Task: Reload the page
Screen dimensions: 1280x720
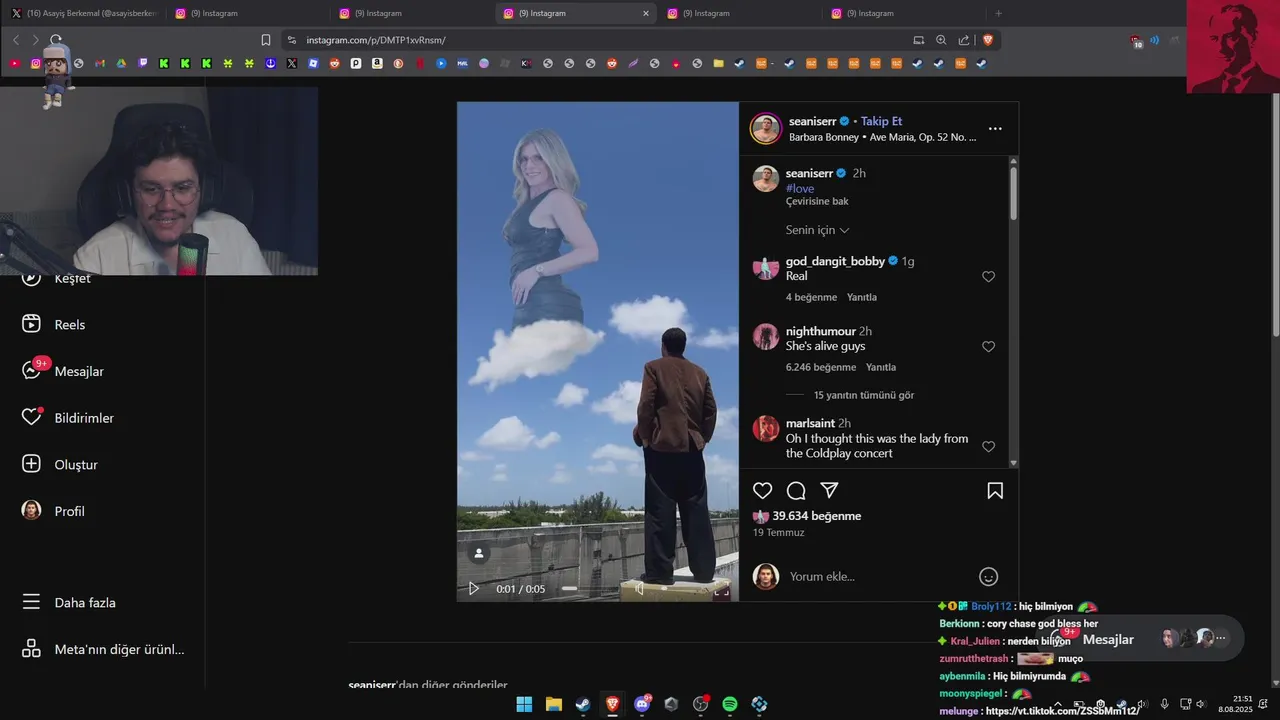Action: tap(56, 40)
